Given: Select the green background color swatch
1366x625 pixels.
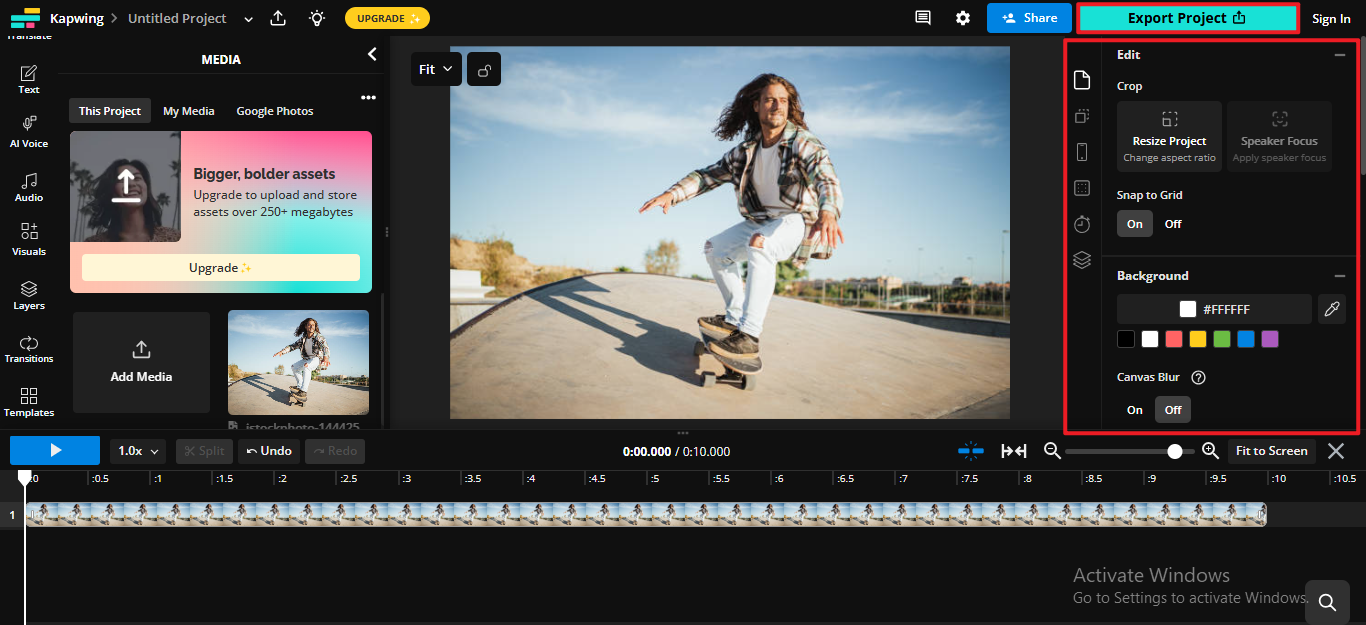Looking at the screenshot, I should (x=1221, y=339).
